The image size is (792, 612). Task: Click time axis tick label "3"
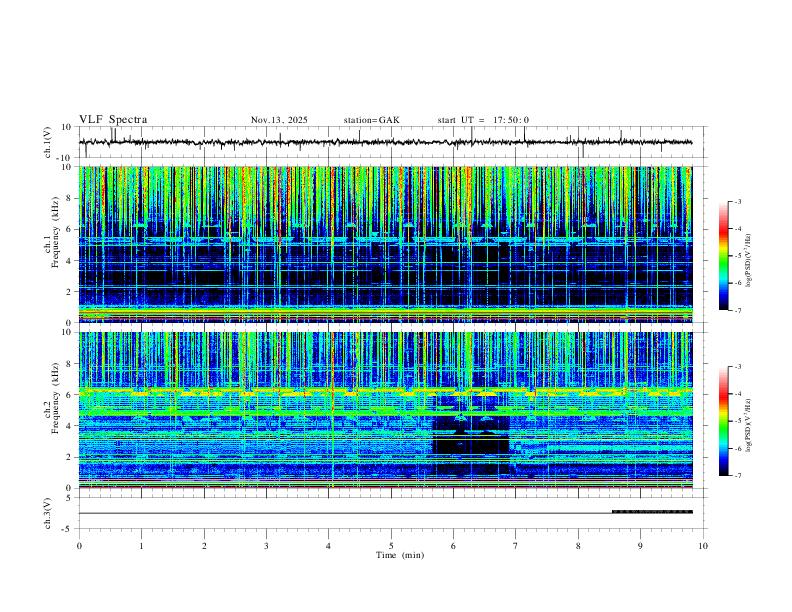(x=266, y=546)
